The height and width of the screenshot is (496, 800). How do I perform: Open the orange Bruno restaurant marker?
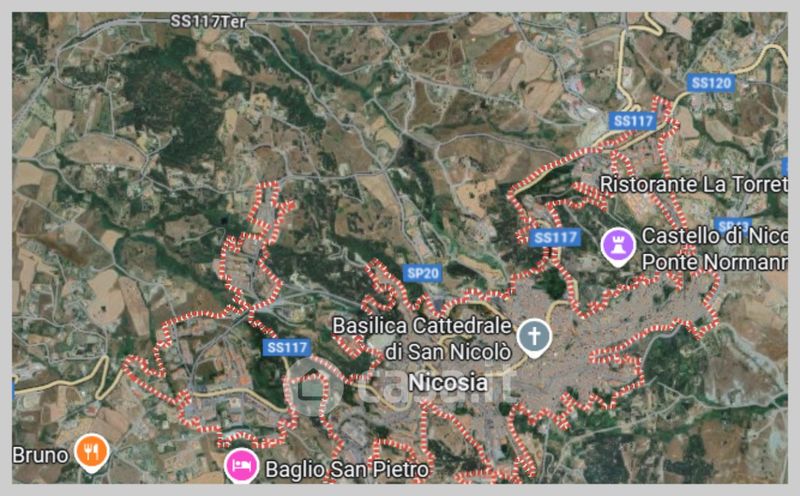coord(92,453)
